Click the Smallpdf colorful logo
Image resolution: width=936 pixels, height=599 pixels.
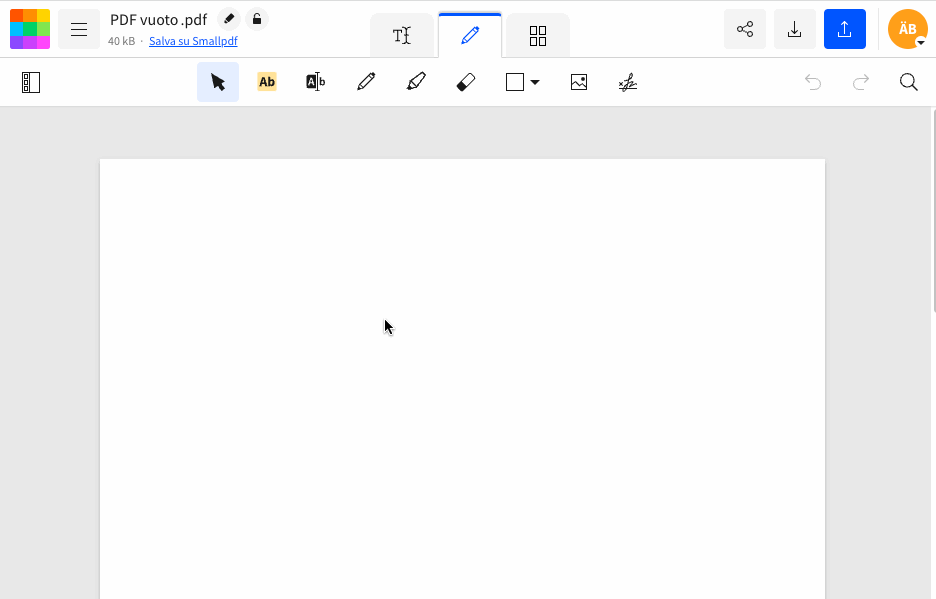pyautogui.click(x=30, y=29)
